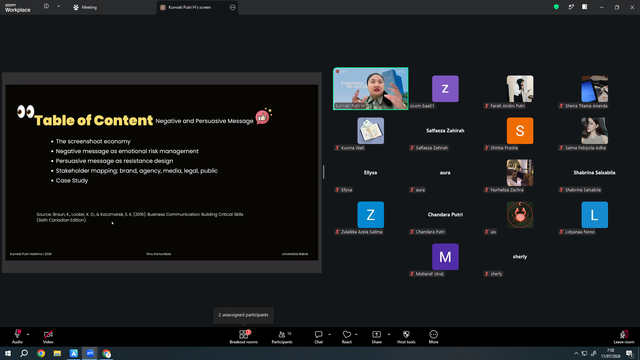This screenshot has height=360, width=640.
Task: Expand the React options caret
Action: [x=356, y=334]
